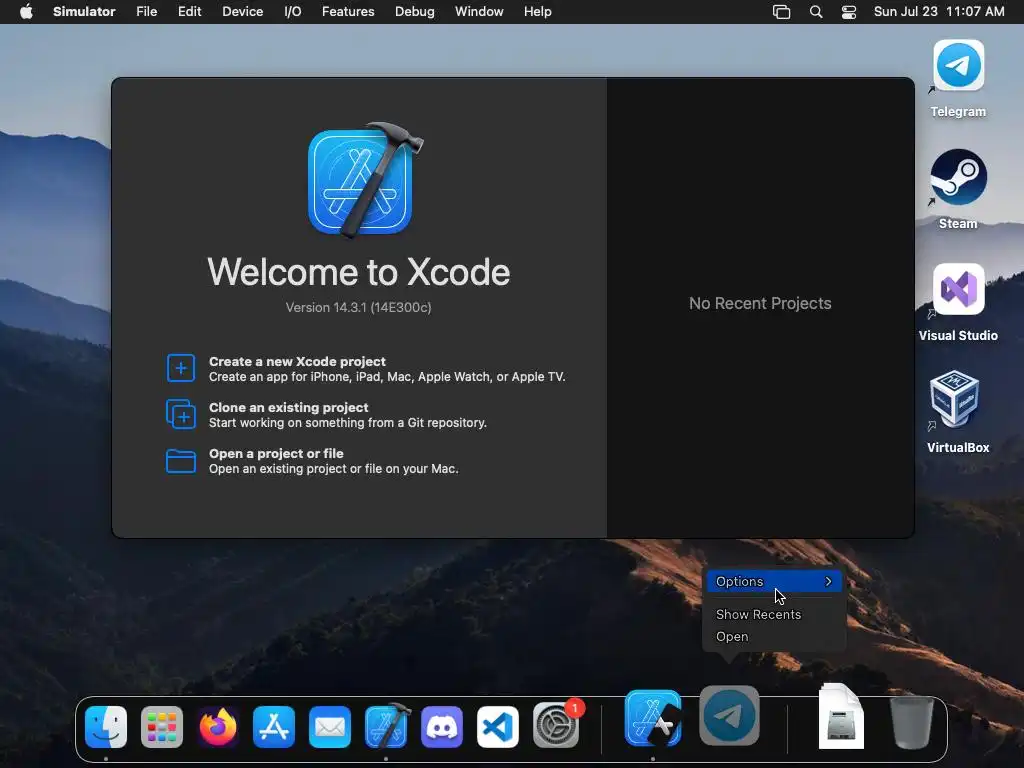Open the I/O menu
This screenshot has width=1024, height=768.
point(293,12)
